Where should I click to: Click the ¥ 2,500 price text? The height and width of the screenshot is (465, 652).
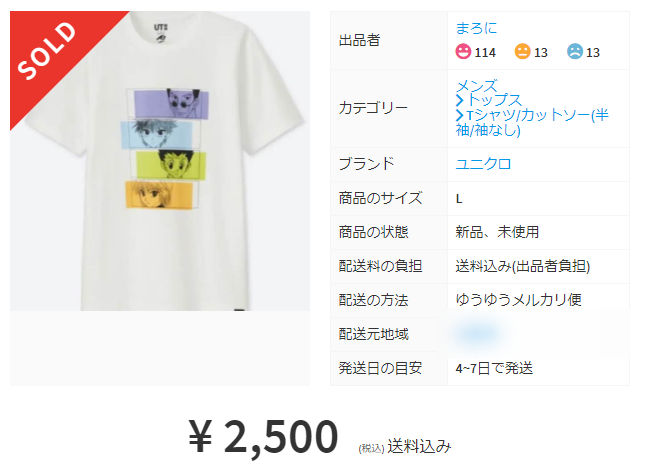[x=263, y=436]
